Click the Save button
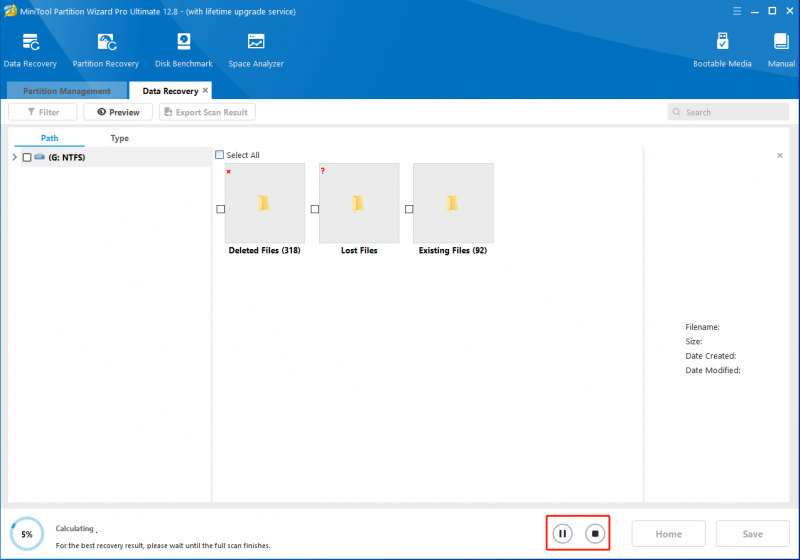This screenshot has width=800, height=560. click(x=753, y=534)
